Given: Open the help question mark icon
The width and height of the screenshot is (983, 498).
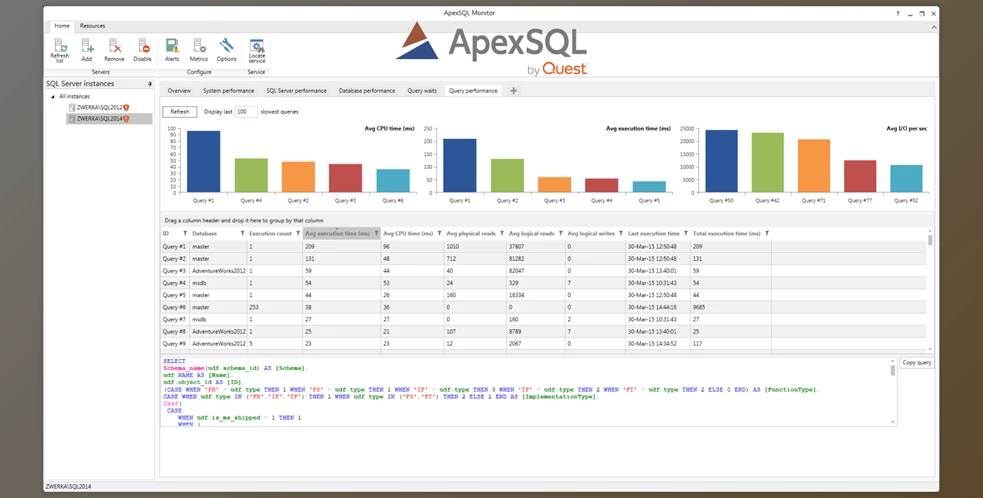Looking at the screenshot, I should (898, 13).
